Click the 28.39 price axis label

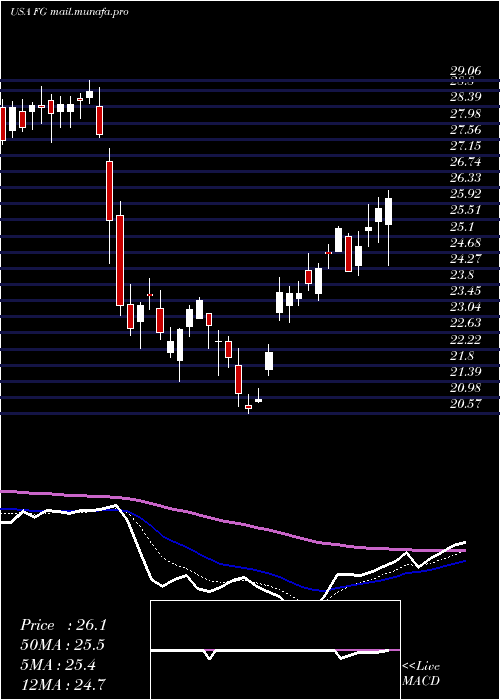465,97
